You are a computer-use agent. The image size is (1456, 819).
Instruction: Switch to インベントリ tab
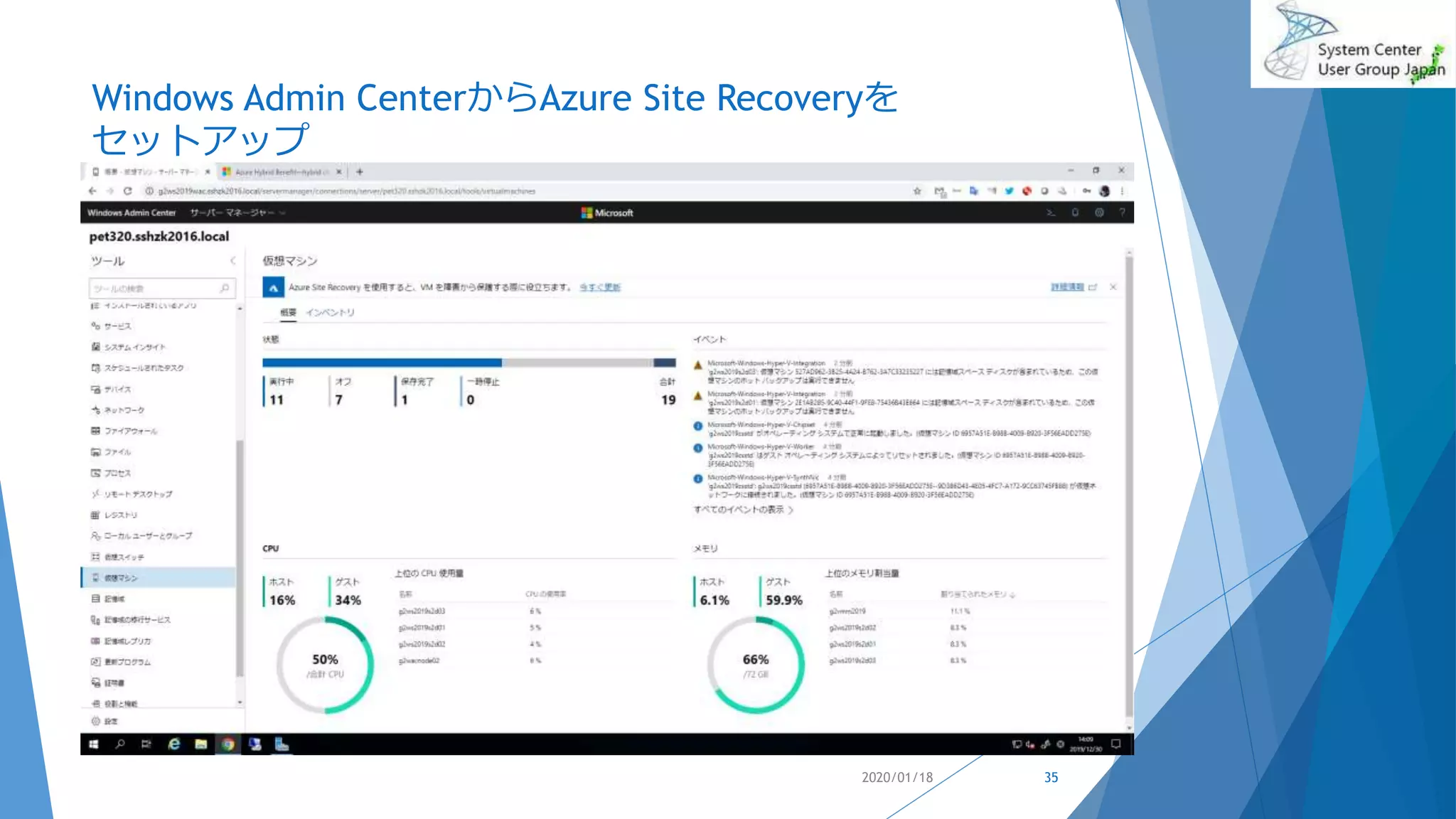tap(330, 312)
